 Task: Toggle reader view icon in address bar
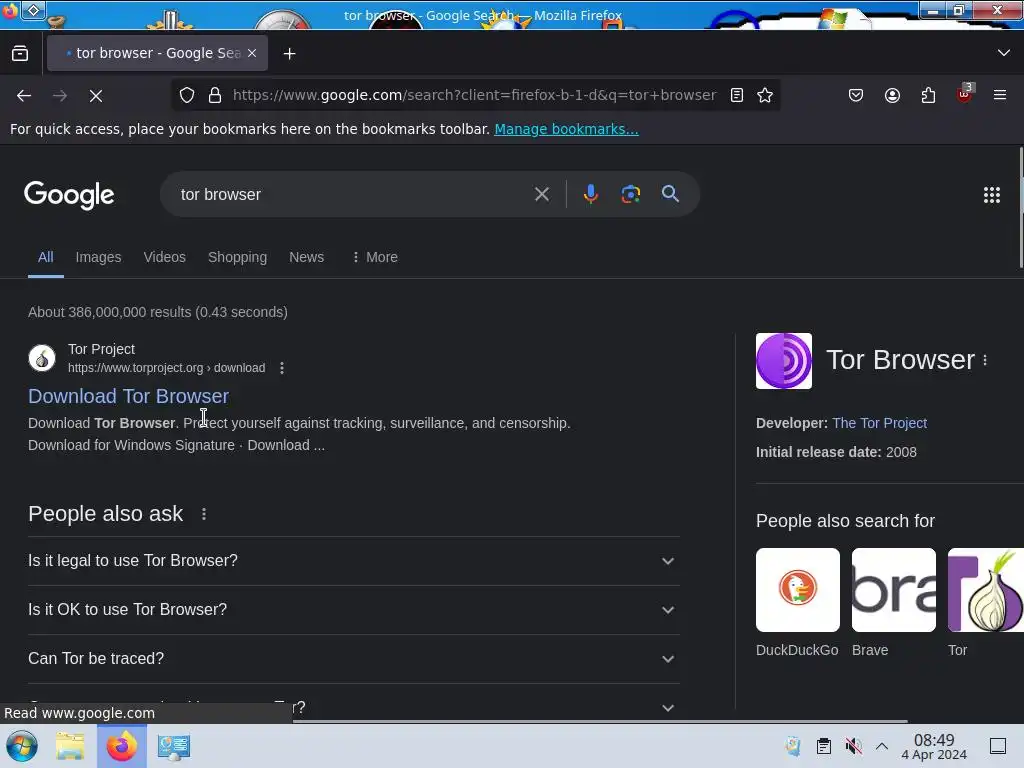[x=737, y=95]
